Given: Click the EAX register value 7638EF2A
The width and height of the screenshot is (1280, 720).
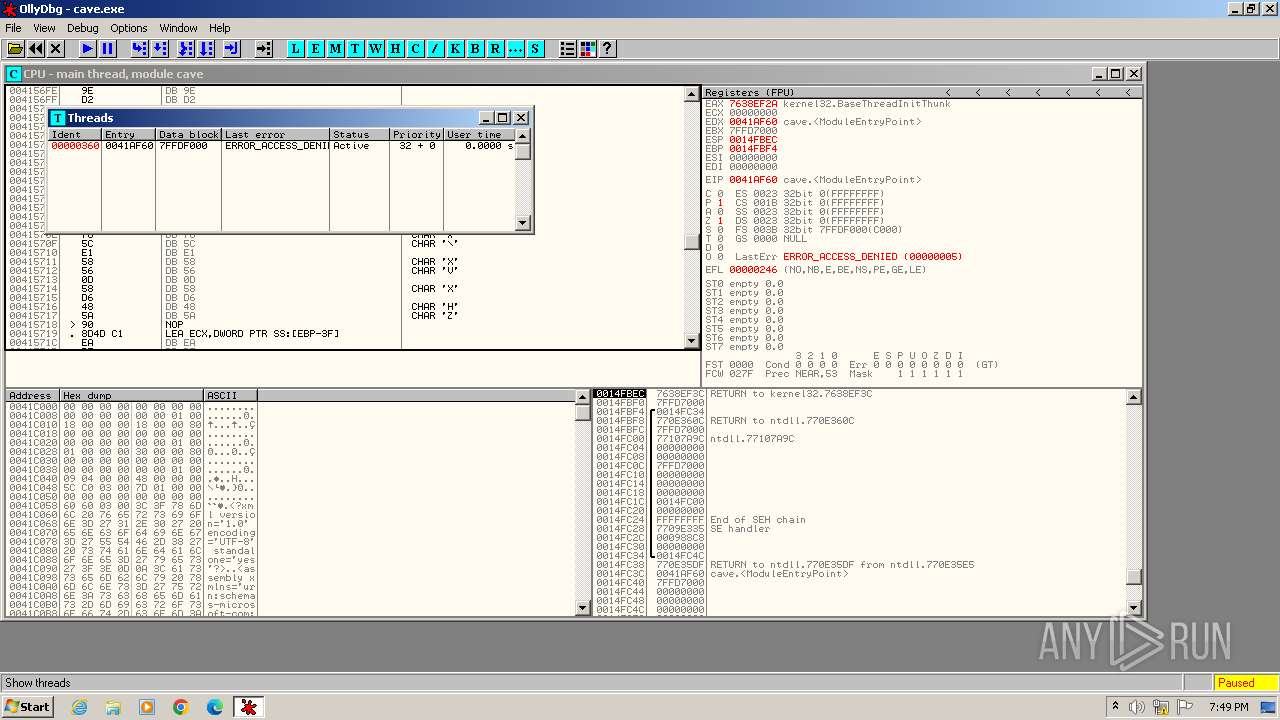Looking at the screenshot, I should [753, 104].
